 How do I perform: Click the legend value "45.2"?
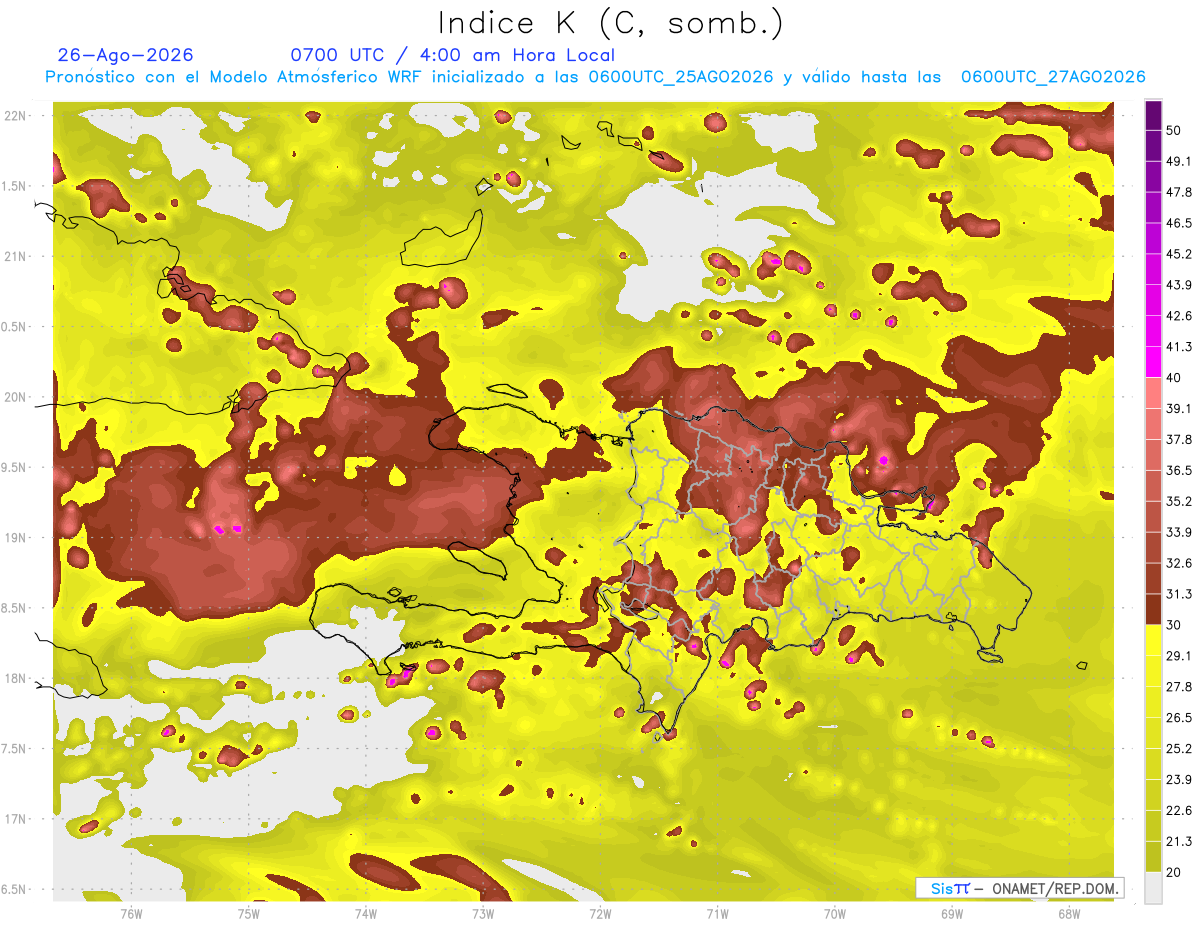click(x=1179, y=254)
